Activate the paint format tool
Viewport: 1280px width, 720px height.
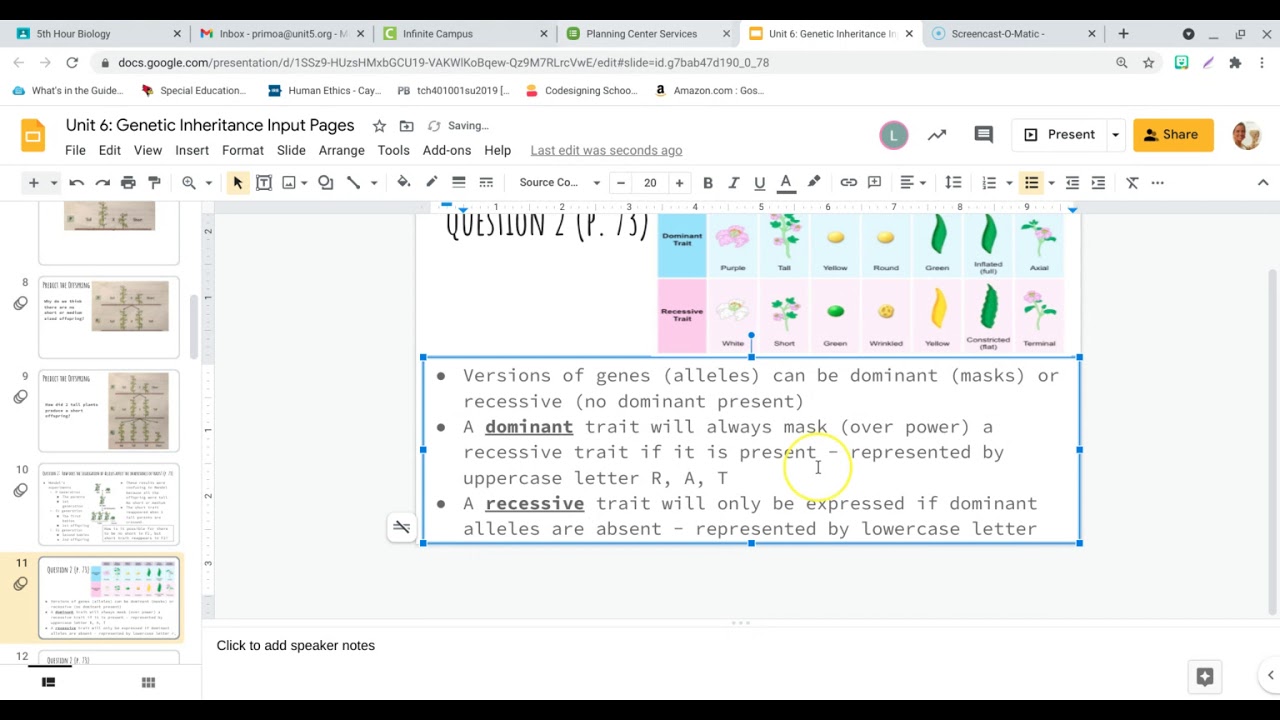coord(154,183)
